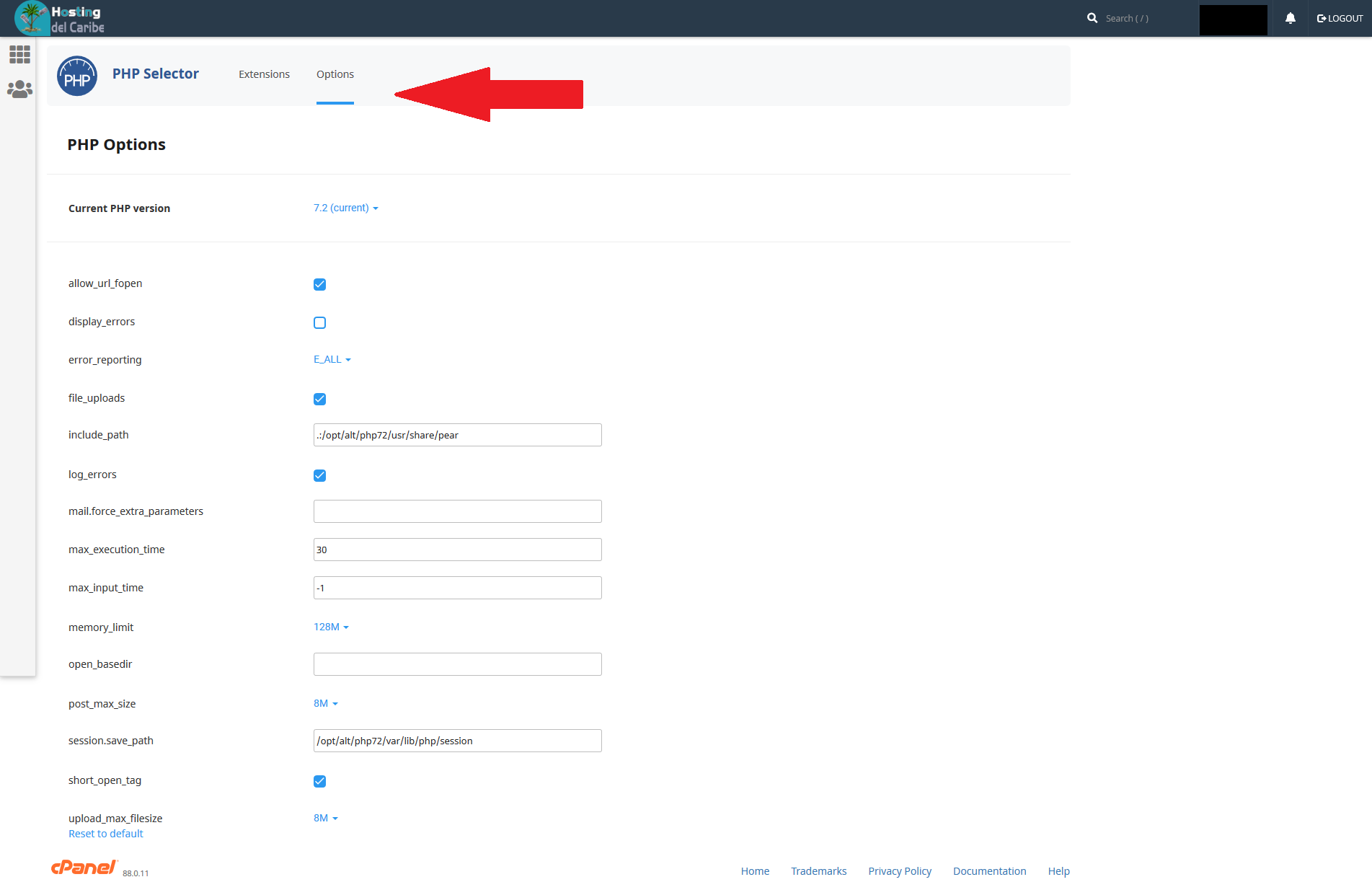Open the memory_limit 128M dropdown
The image size is (1372, 895).
(331, 627)
